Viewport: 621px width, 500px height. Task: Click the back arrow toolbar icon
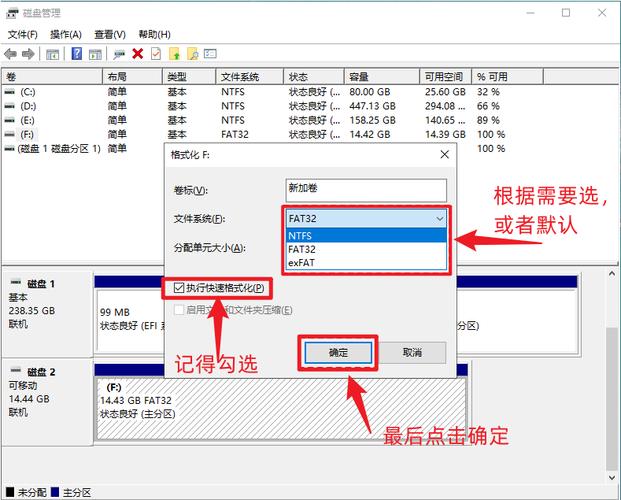click(10, 54)
